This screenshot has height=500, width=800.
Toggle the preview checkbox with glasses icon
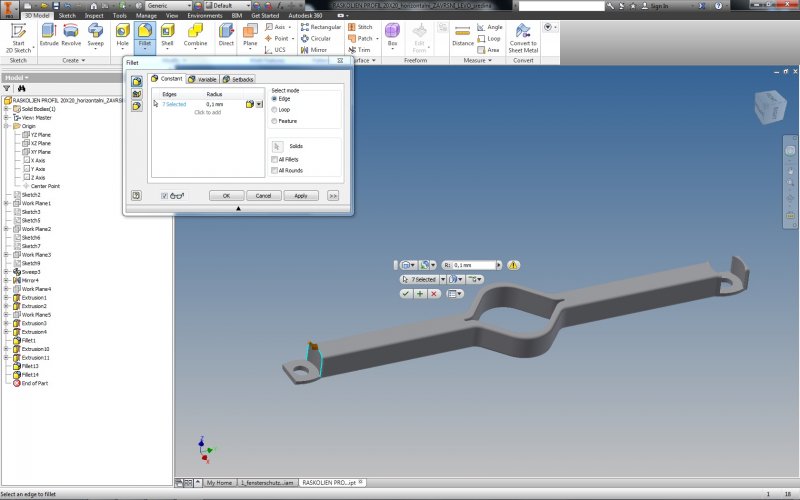tap(164, 195)
